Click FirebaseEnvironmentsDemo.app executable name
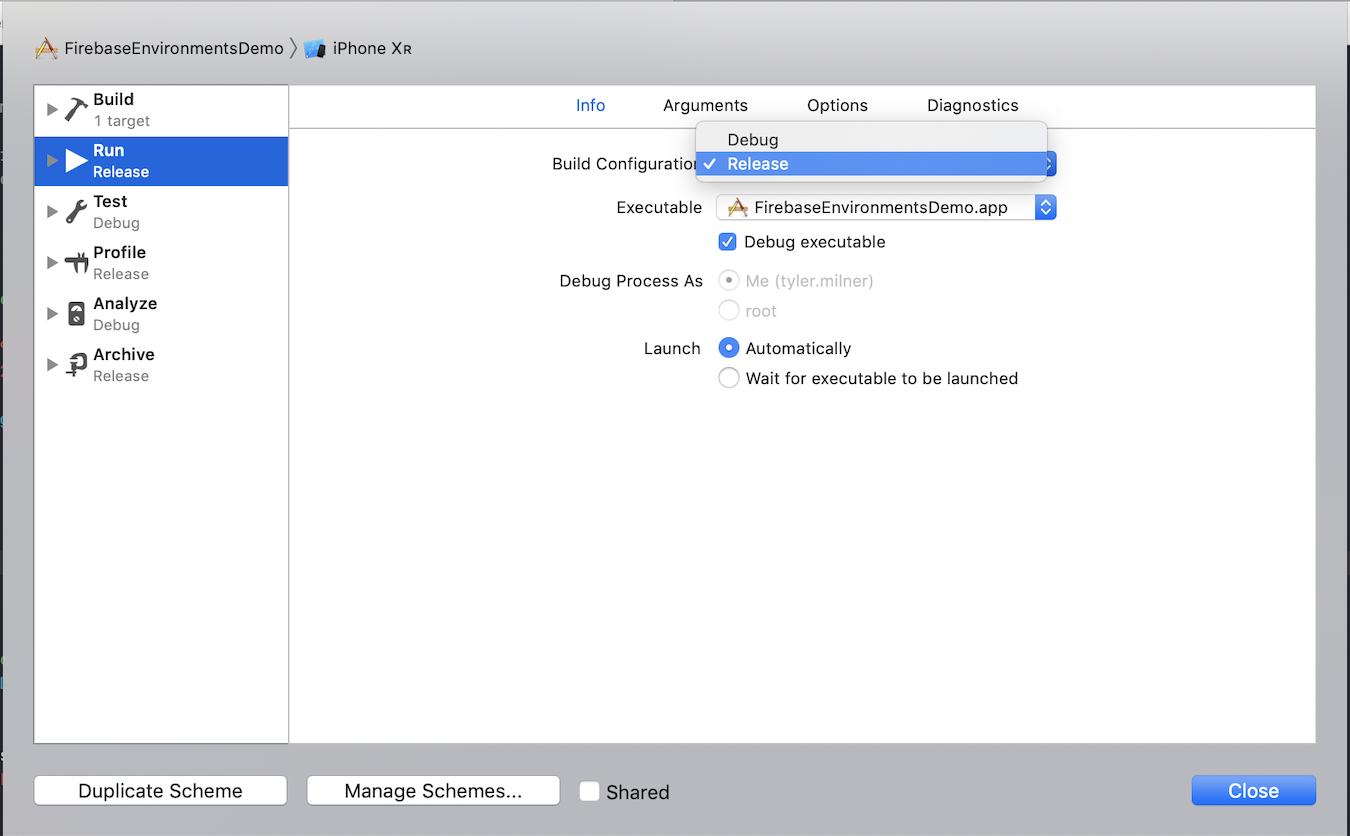This screenshot has width=1350, height=836. (881, 207)
